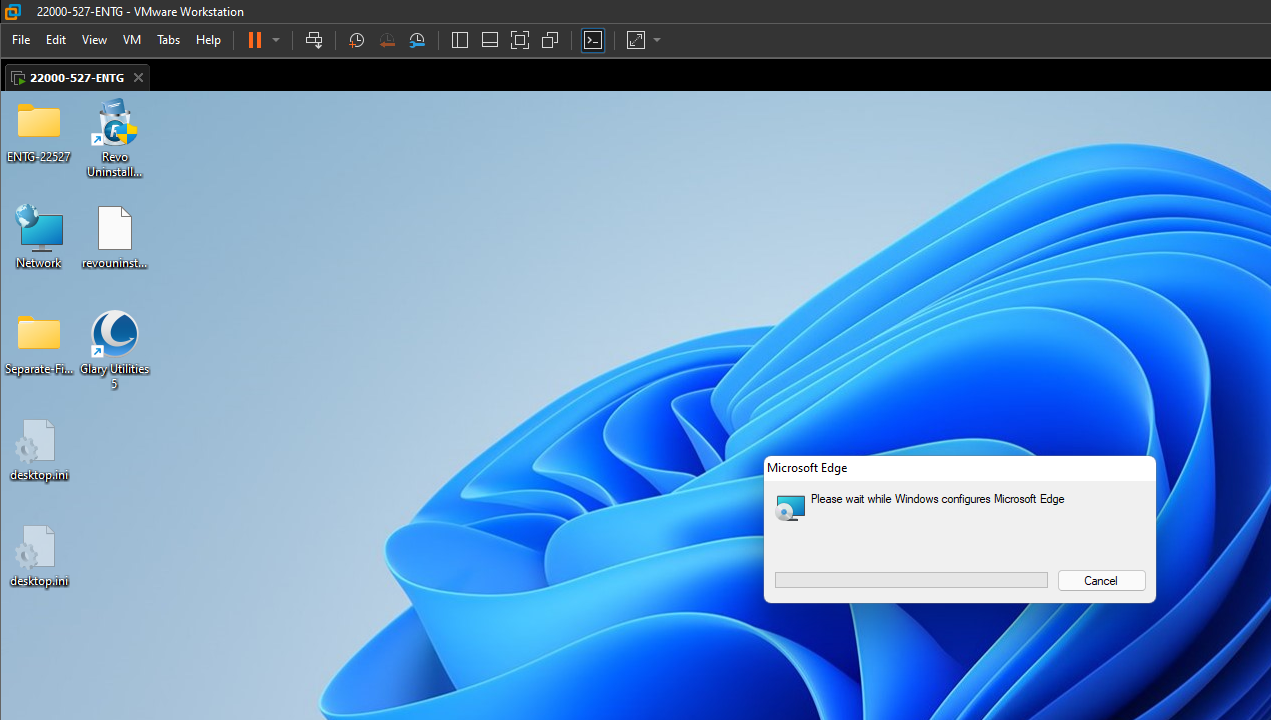Send Ctrl+Alt+Del to the VM

tap(314, 40)
